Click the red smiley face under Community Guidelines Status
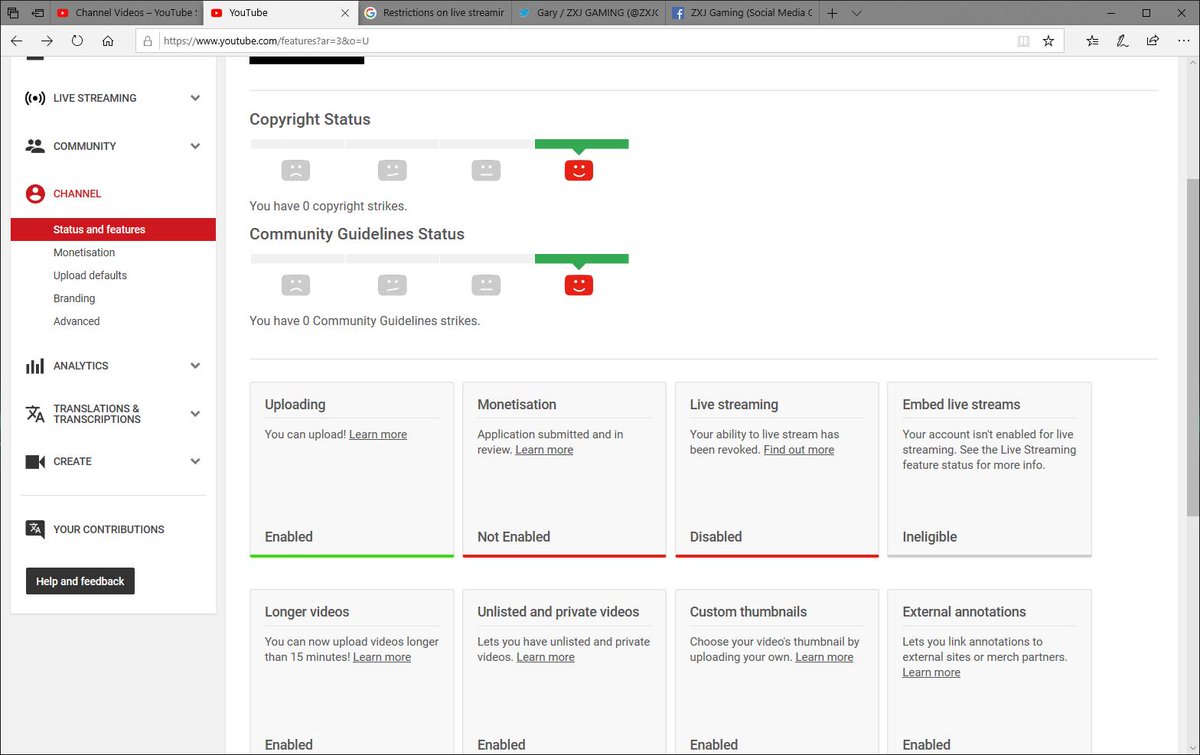1200x755 pixels. (x=579, y=285)
